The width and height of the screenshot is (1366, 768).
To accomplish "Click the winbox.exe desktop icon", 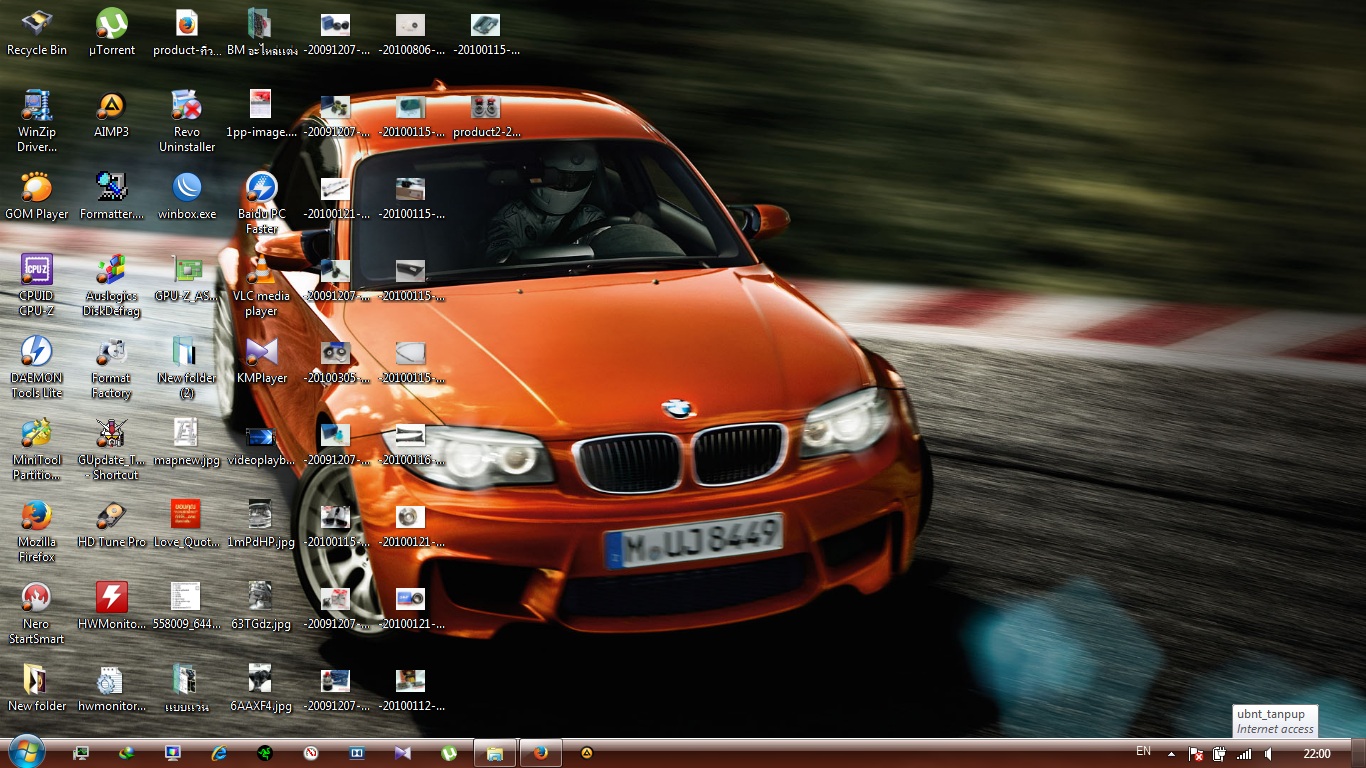I will 187,189.
